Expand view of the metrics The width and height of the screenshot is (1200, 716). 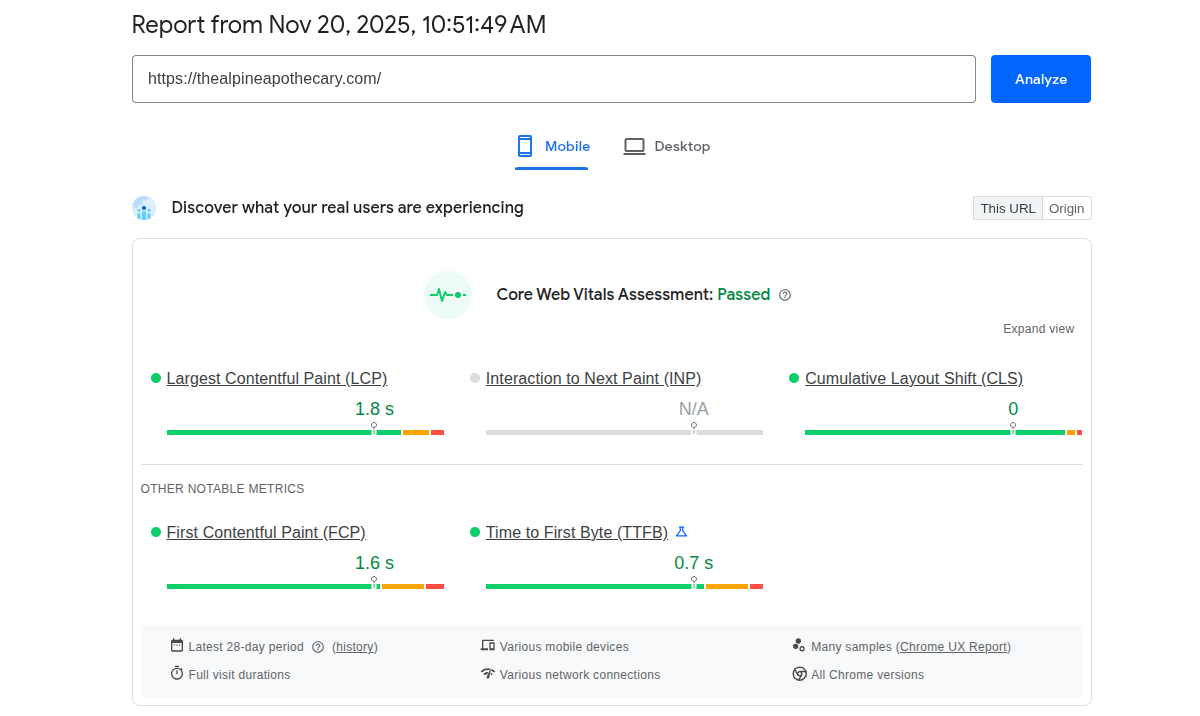pyautogui.click(x=1038, y=329)
